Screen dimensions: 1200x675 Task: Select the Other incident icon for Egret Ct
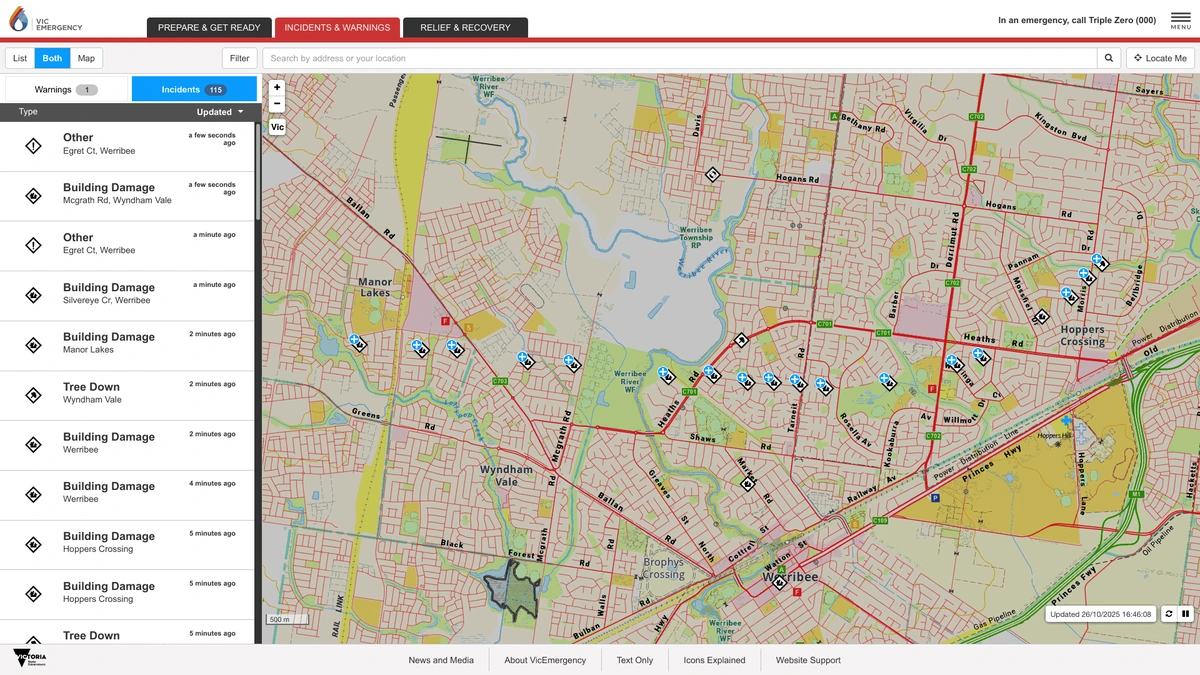pyautogui.click(x=32, y=143)
